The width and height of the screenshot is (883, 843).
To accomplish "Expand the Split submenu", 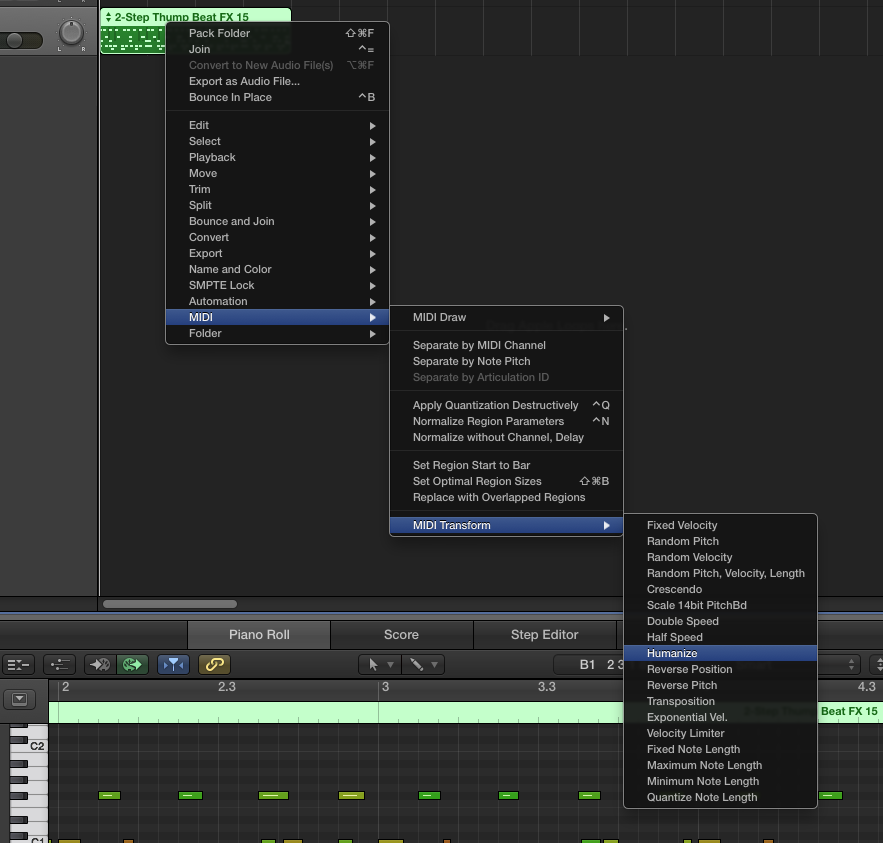I will point(277,205).
